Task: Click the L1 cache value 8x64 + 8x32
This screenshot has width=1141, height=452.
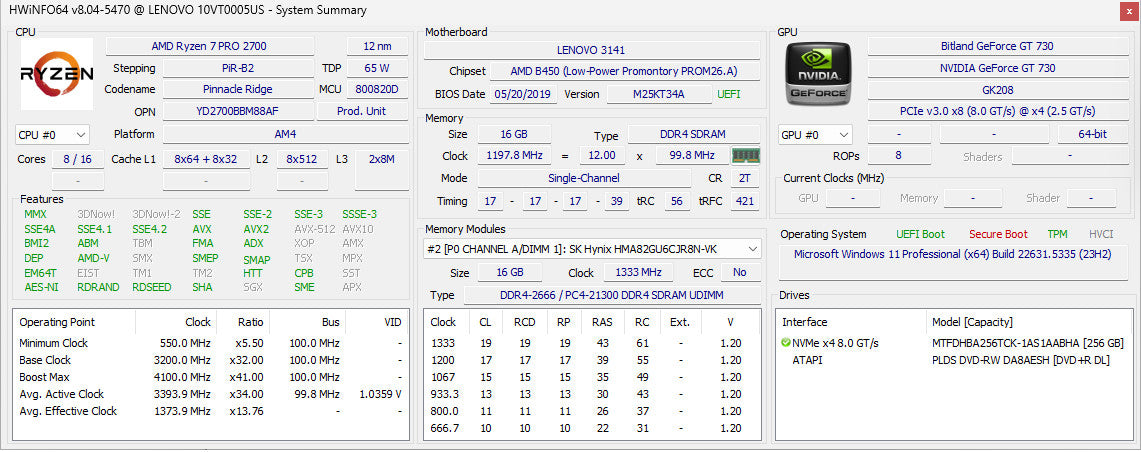Action: [206, 159]
